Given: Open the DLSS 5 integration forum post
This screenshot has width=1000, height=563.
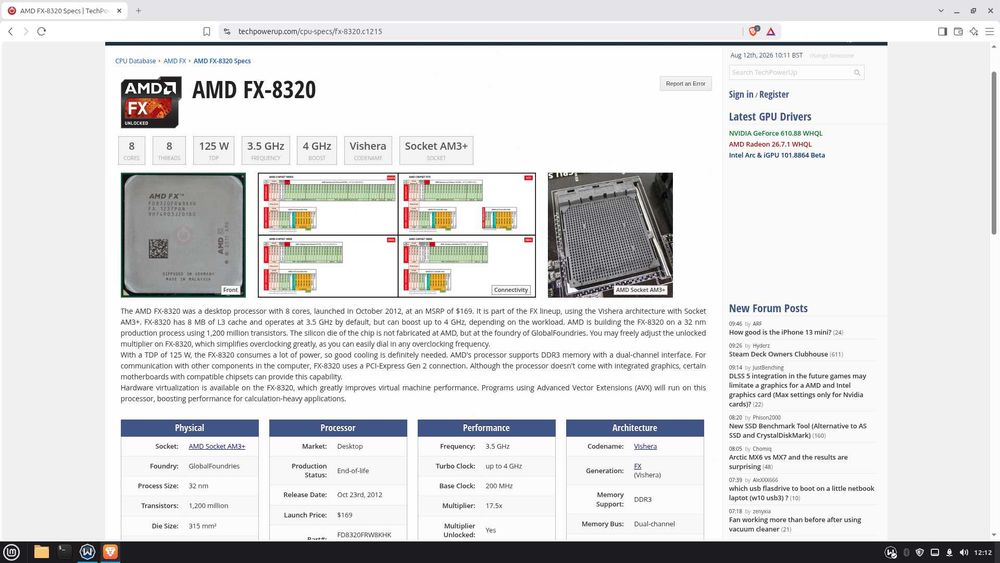Looking at the screenshot, I should [x=797, y=390].
